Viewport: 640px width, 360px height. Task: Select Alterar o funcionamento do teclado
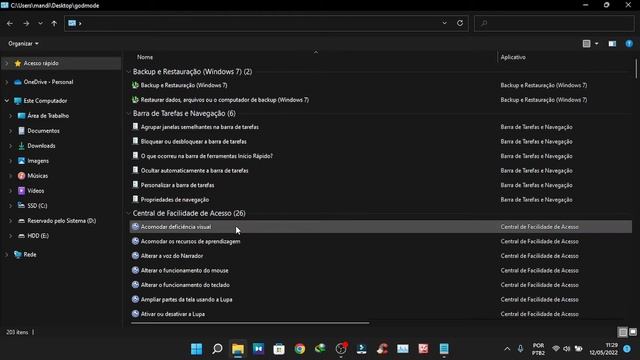pyautogui.click(x=185, y=285)
